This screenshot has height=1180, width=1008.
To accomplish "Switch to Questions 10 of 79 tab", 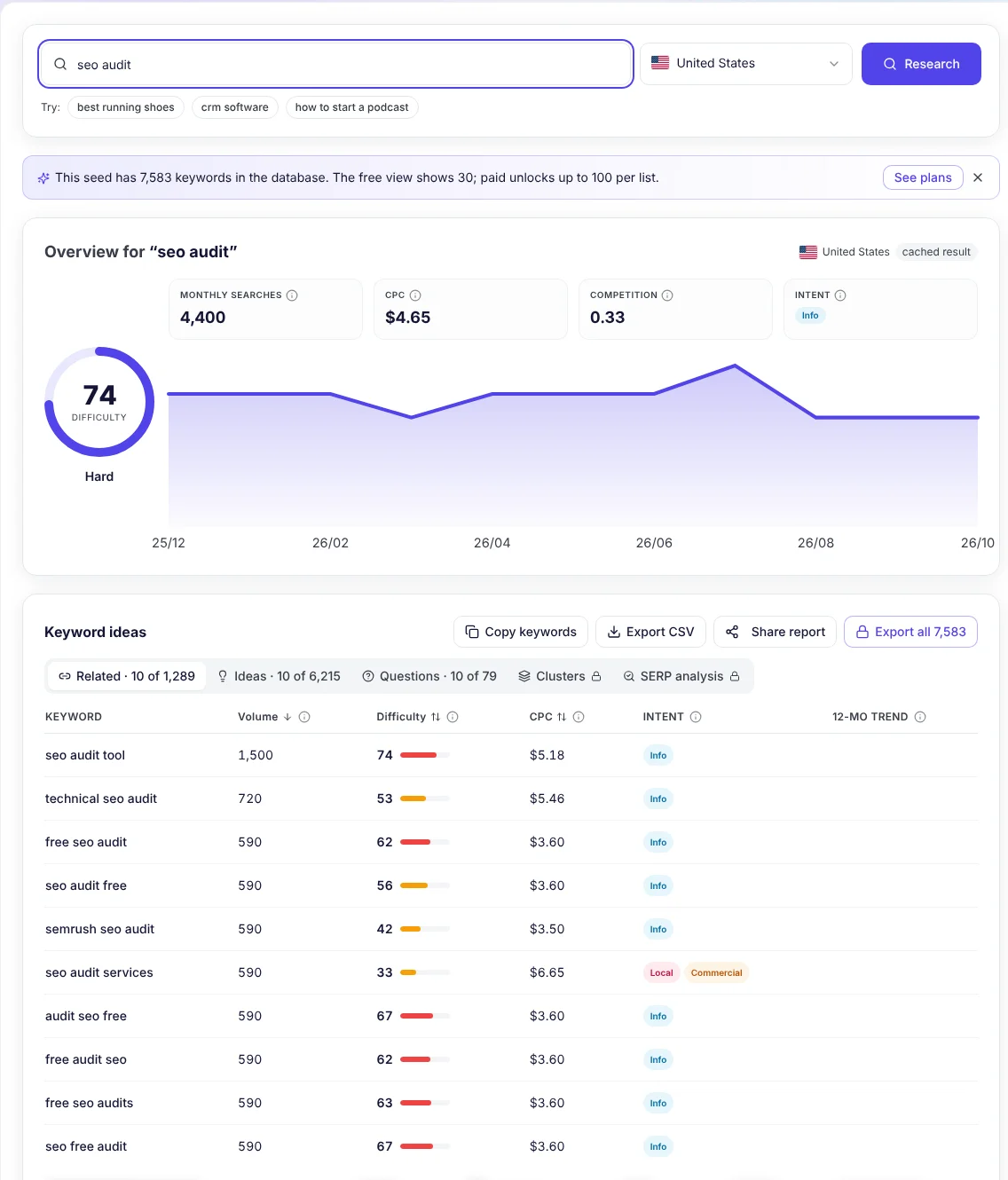I will 429,676.
